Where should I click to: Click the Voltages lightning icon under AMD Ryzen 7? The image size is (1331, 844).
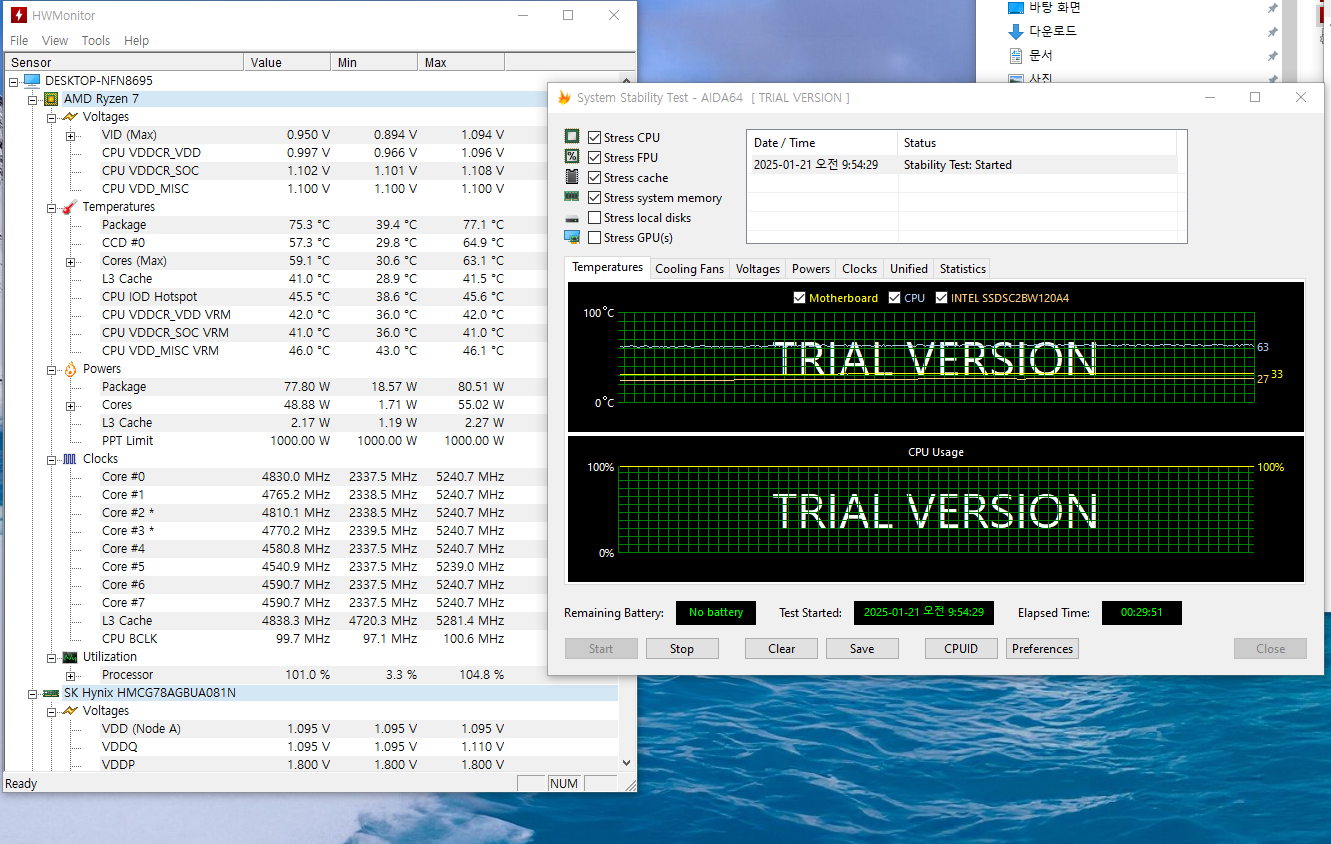point(70,117)
